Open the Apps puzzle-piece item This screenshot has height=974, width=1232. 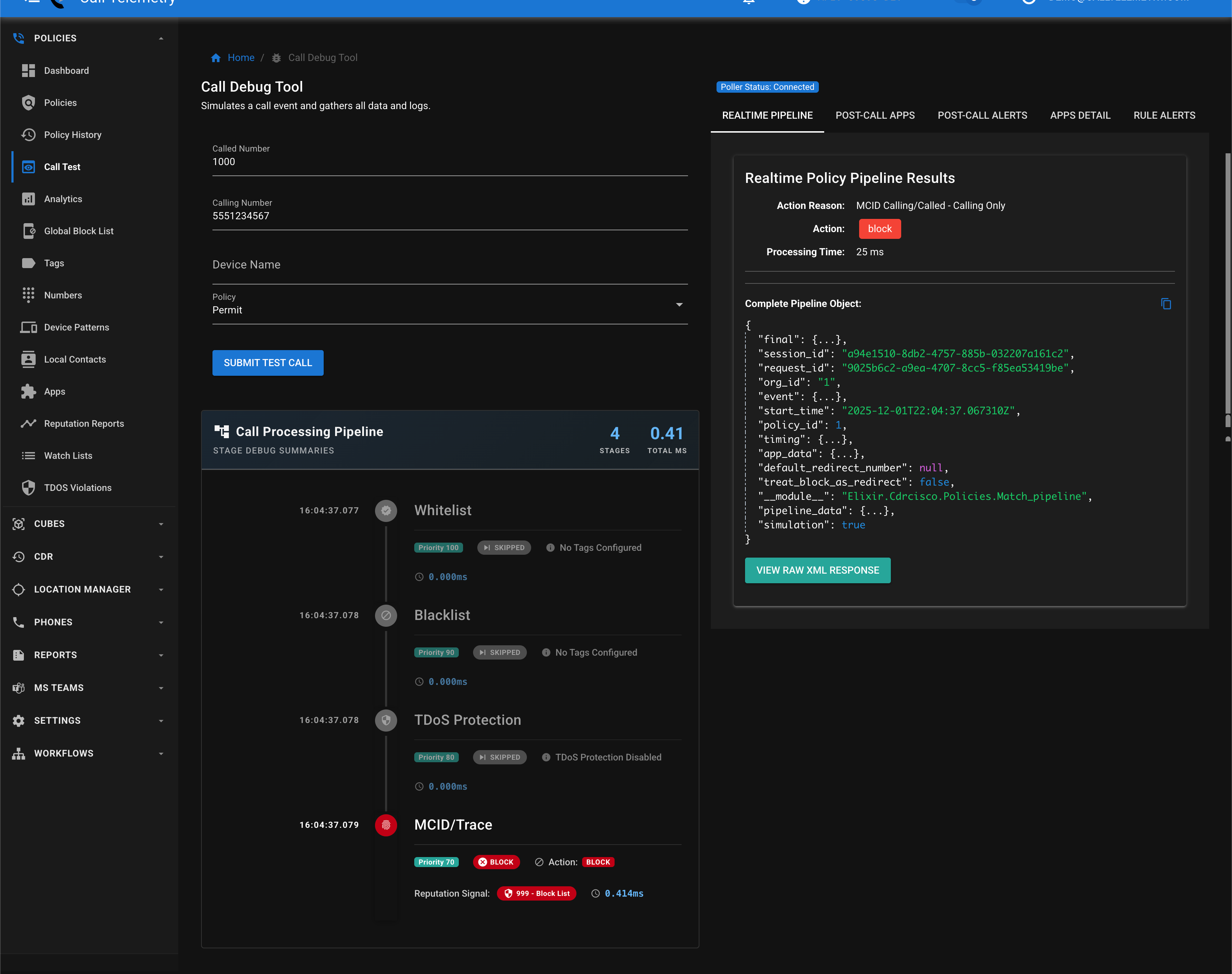pos(88,391)
